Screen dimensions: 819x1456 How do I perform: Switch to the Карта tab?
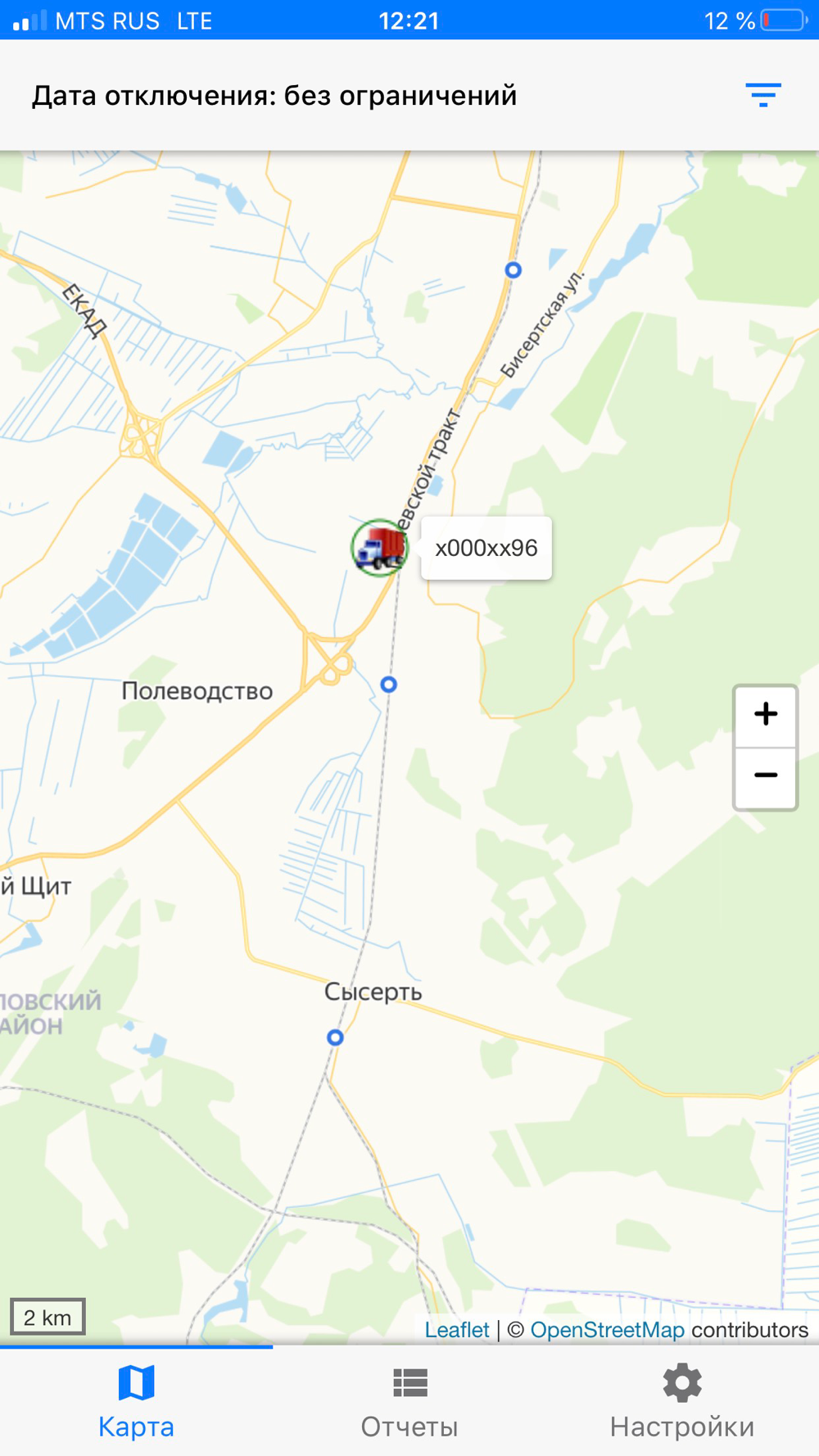[136, 1402]
